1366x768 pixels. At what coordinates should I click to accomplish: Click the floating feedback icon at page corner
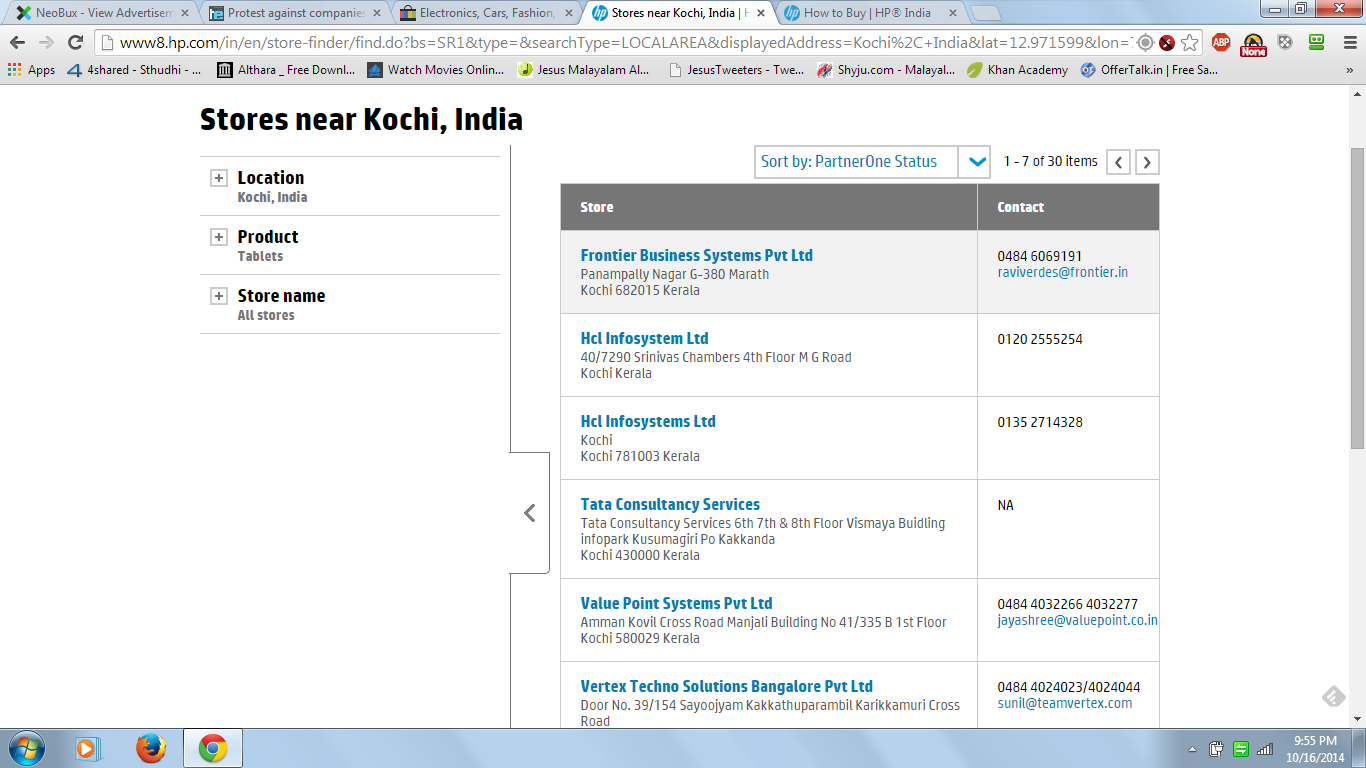click(x=1333, y=697)
